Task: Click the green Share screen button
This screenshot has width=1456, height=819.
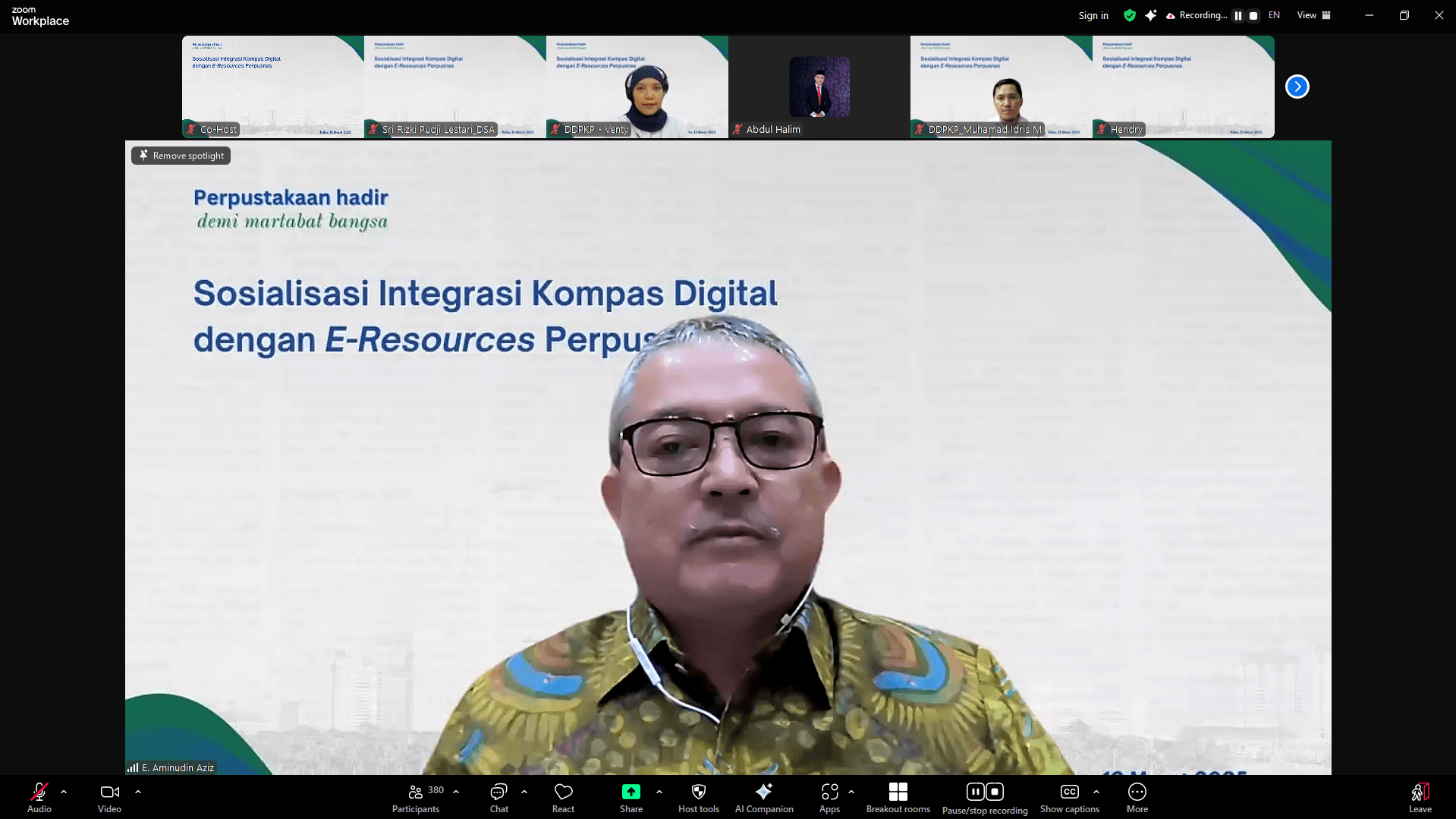Action: point(631,792)
